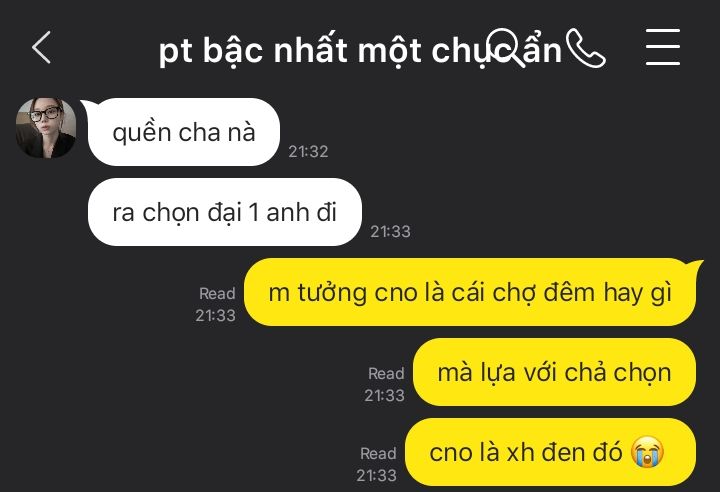Select the "cno là xh đen đó" bubble

coord(550,452)
